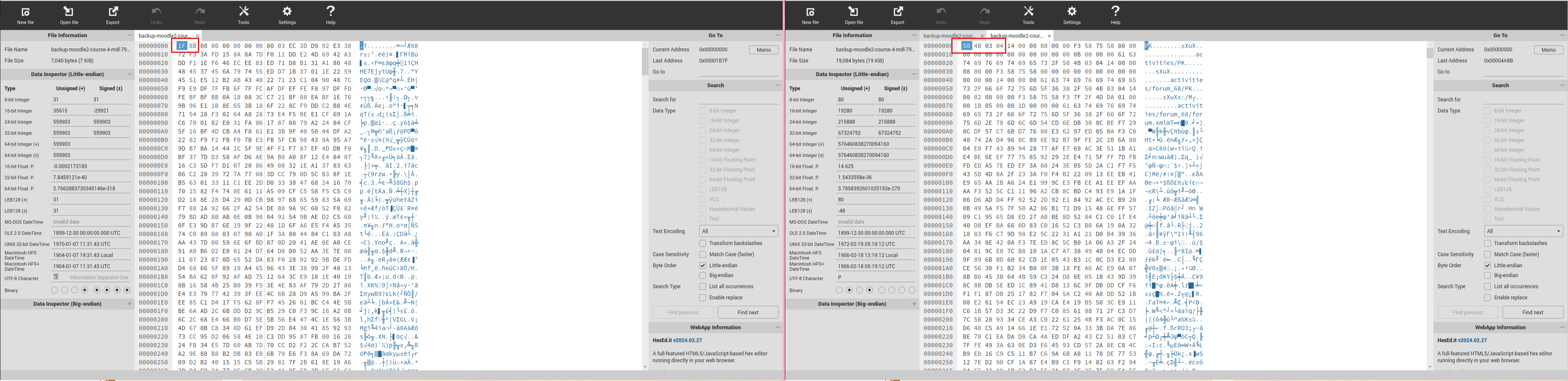
Task: Click Find previous in left window
Action: click(683, 312)
